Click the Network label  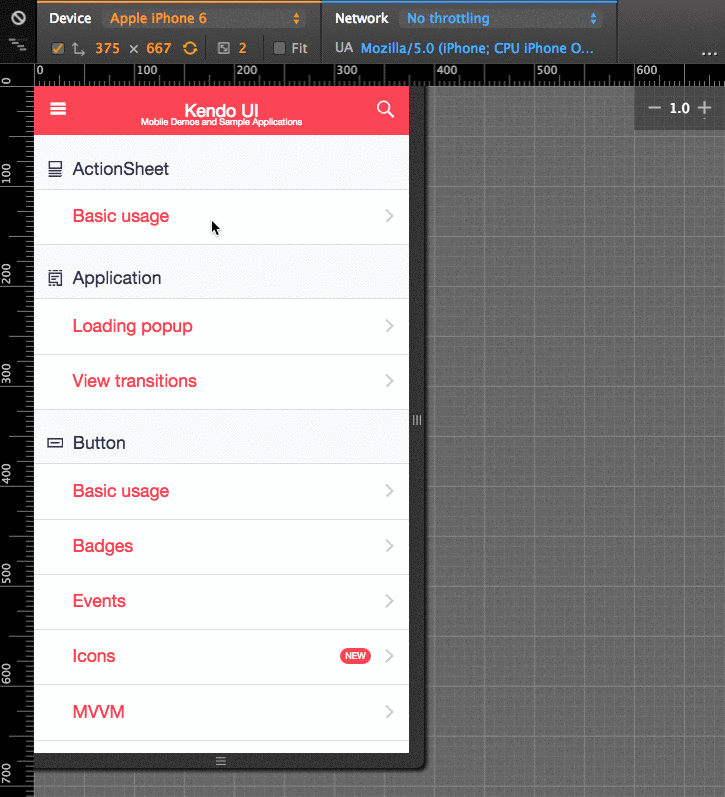[x=361, y=18]
